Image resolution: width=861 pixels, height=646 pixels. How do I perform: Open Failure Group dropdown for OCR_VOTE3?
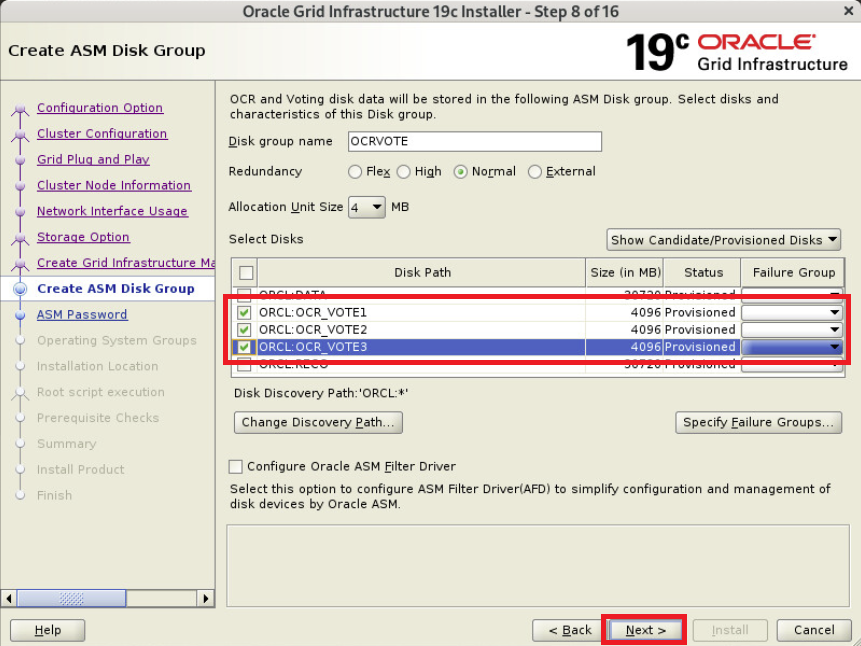click(x=792, y=347)
